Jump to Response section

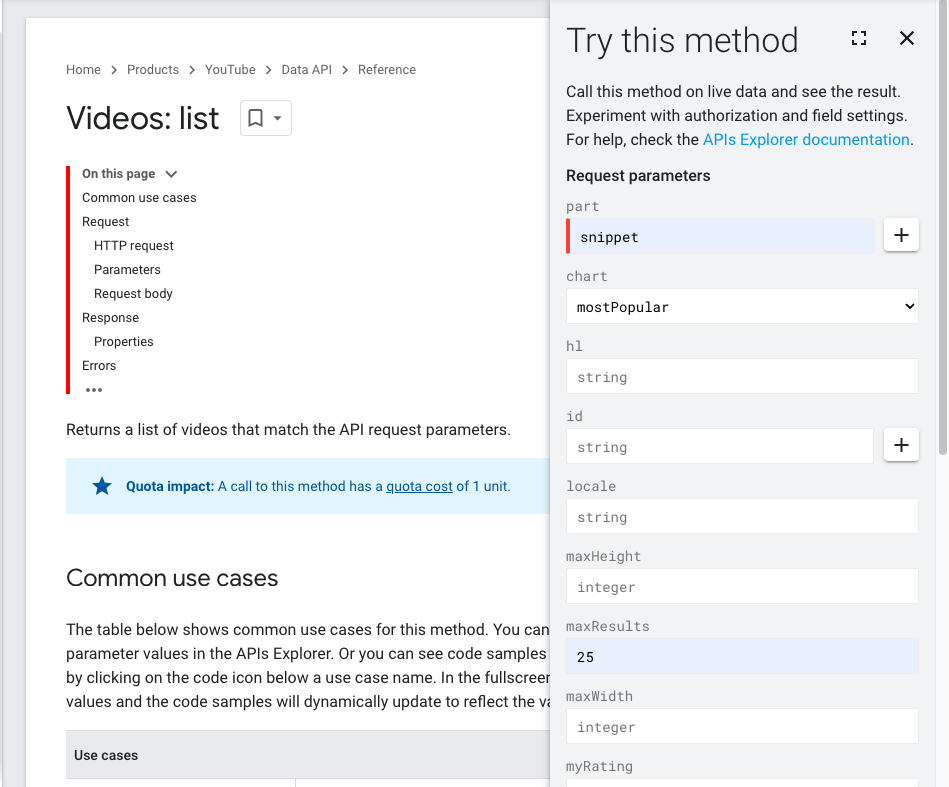click(110, 318)
